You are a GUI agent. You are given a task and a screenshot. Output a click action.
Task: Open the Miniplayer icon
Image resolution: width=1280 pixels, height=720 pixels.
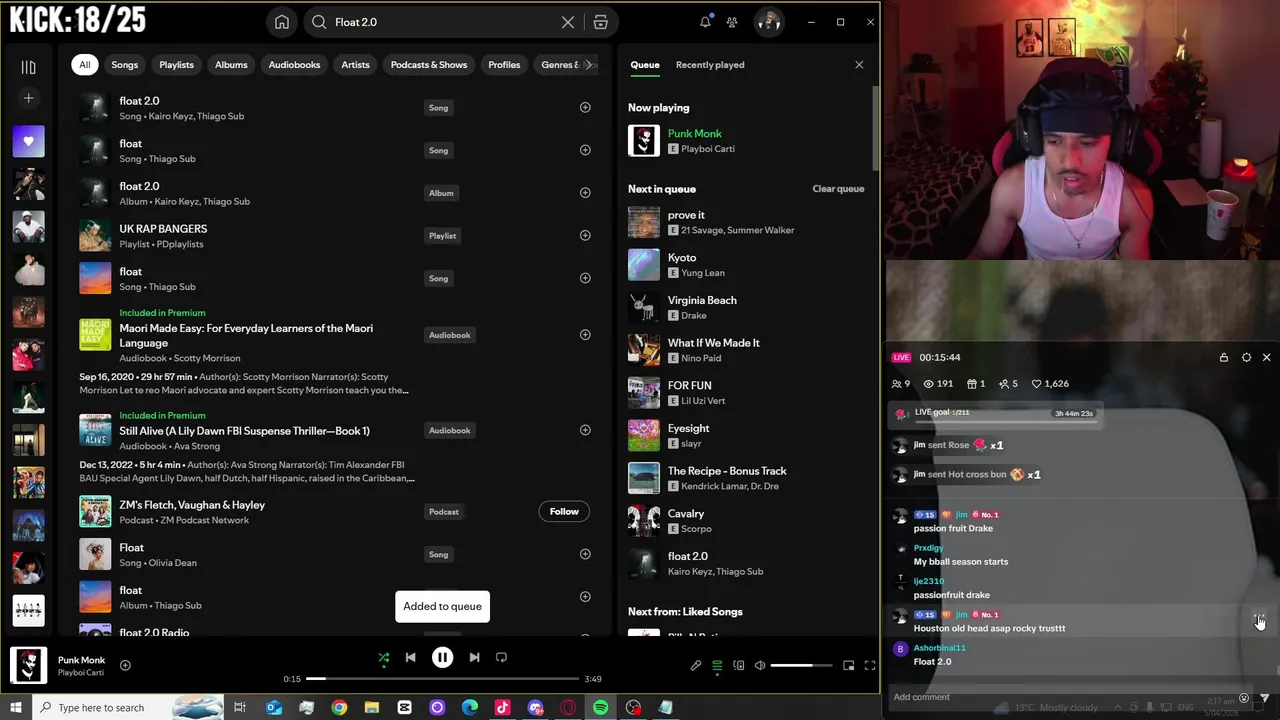pyautogui.click(x=848, y=665)
